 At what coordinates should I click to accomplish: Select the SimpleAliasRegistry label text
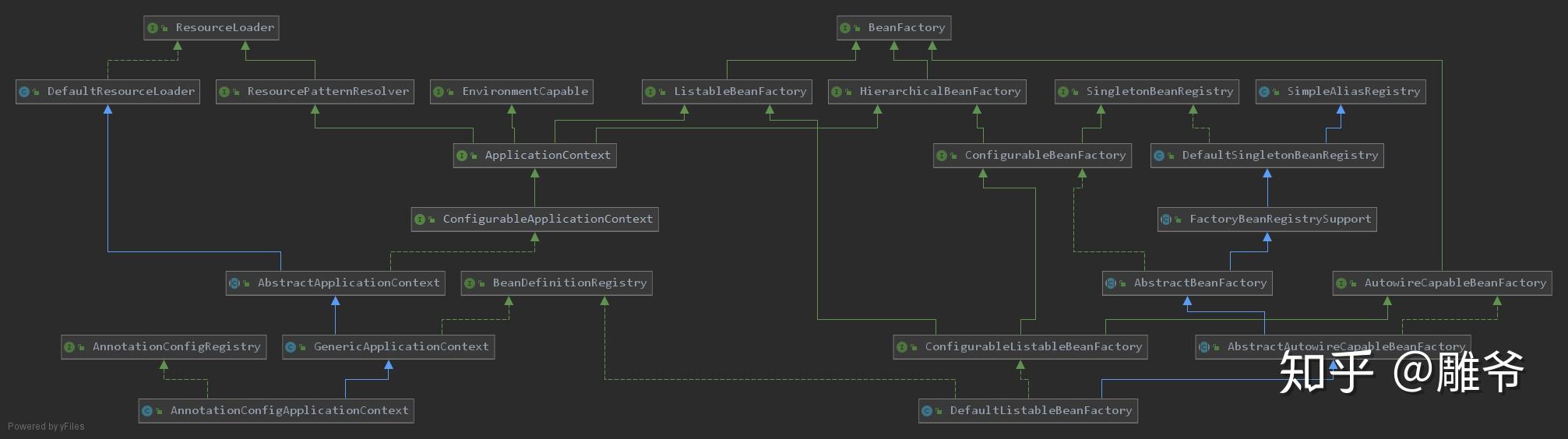click(x=1354, y=92)
